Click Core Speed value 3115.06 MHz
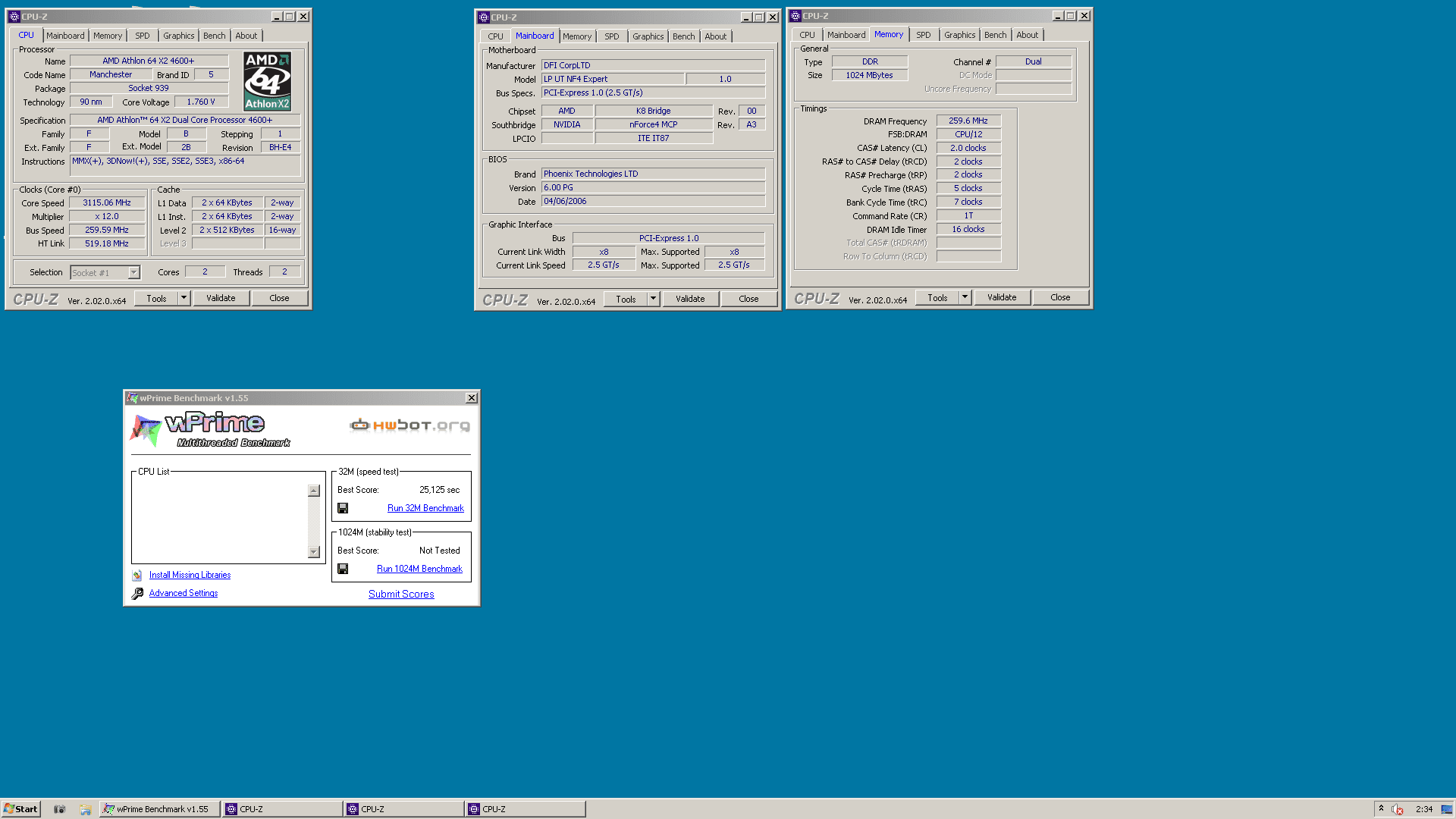The image size is (1456, 819). click(107, 202)
